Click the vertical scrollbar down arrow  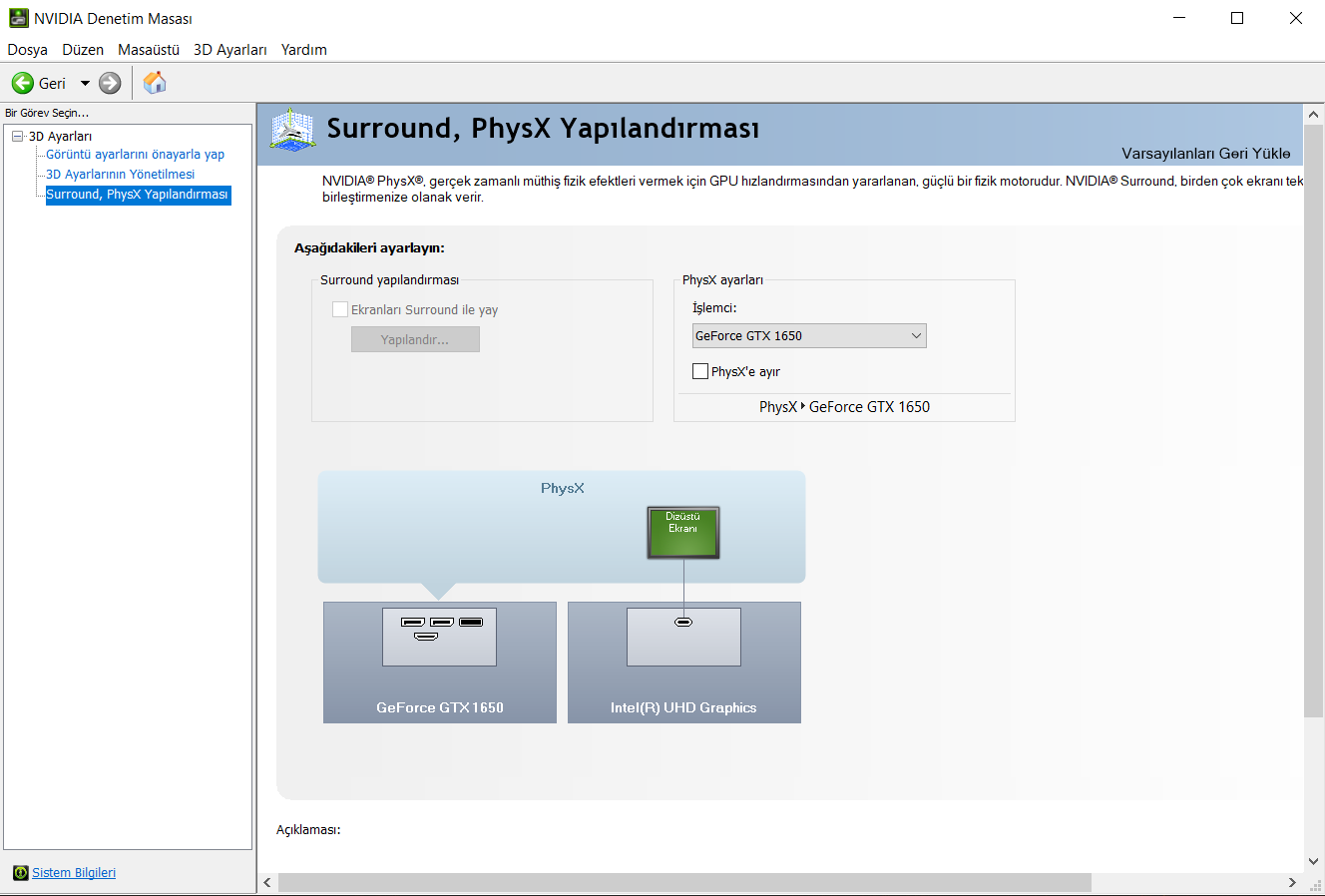point(1314,862)
